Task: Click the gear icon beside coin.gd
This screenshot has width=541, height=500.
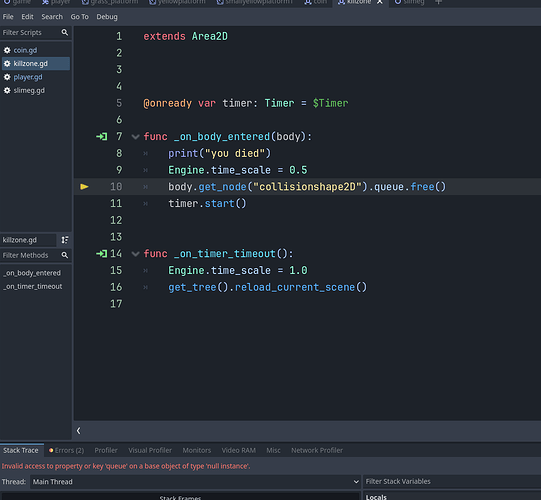Action: tap(7, 50)
